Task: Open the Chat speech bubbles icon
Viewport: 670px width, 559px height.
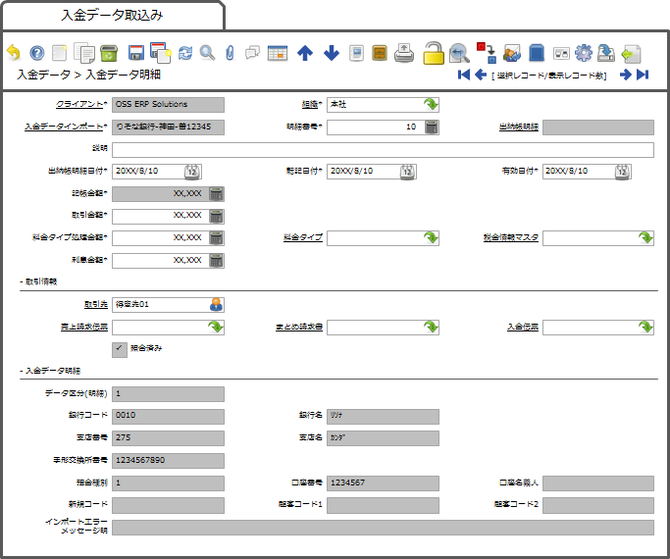Action: pyautogui.click(x=253, y=53)
